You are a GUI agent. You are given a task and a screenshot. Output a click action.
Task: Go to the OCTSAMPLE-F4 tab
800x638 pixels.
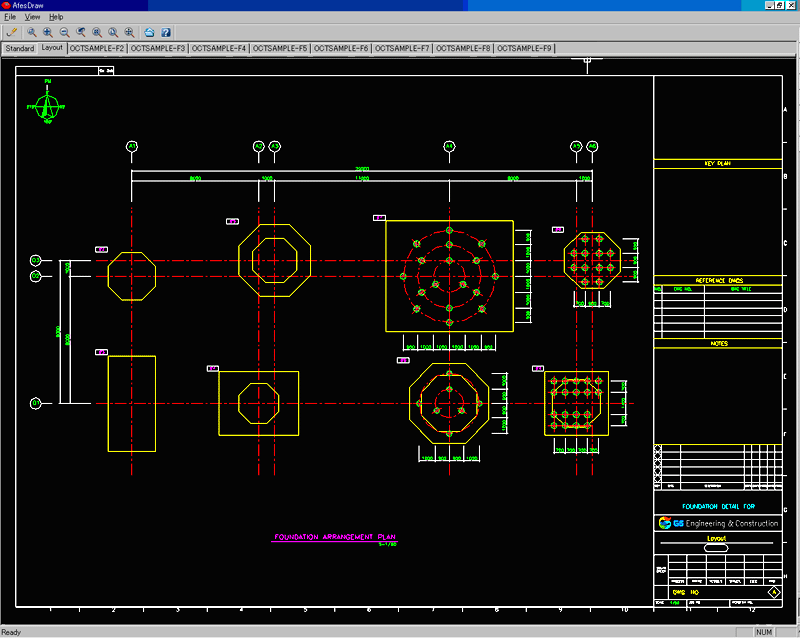pyautogui.click(x=219, y=48)
